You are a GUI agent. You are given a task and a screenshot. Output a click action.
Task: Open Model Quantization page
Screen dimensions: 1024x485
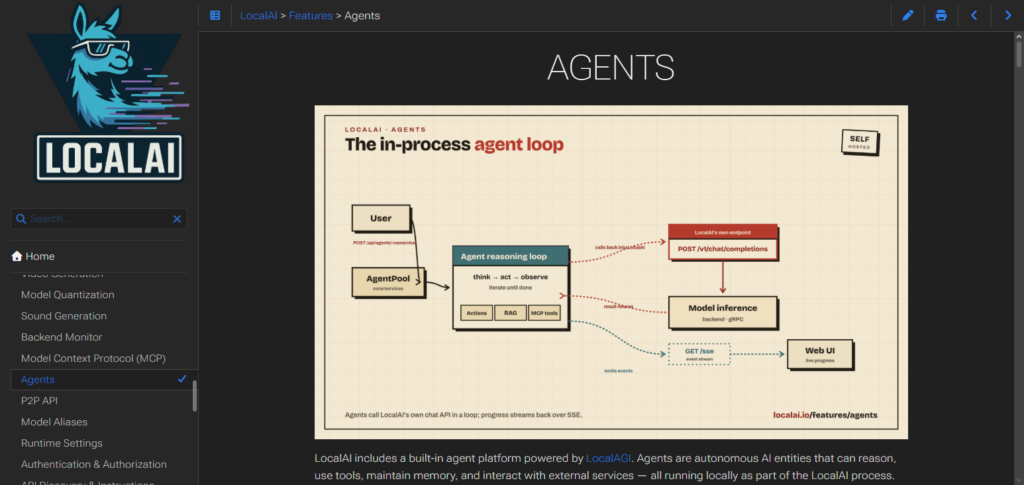pyautogui.click(x=68, y=294)
